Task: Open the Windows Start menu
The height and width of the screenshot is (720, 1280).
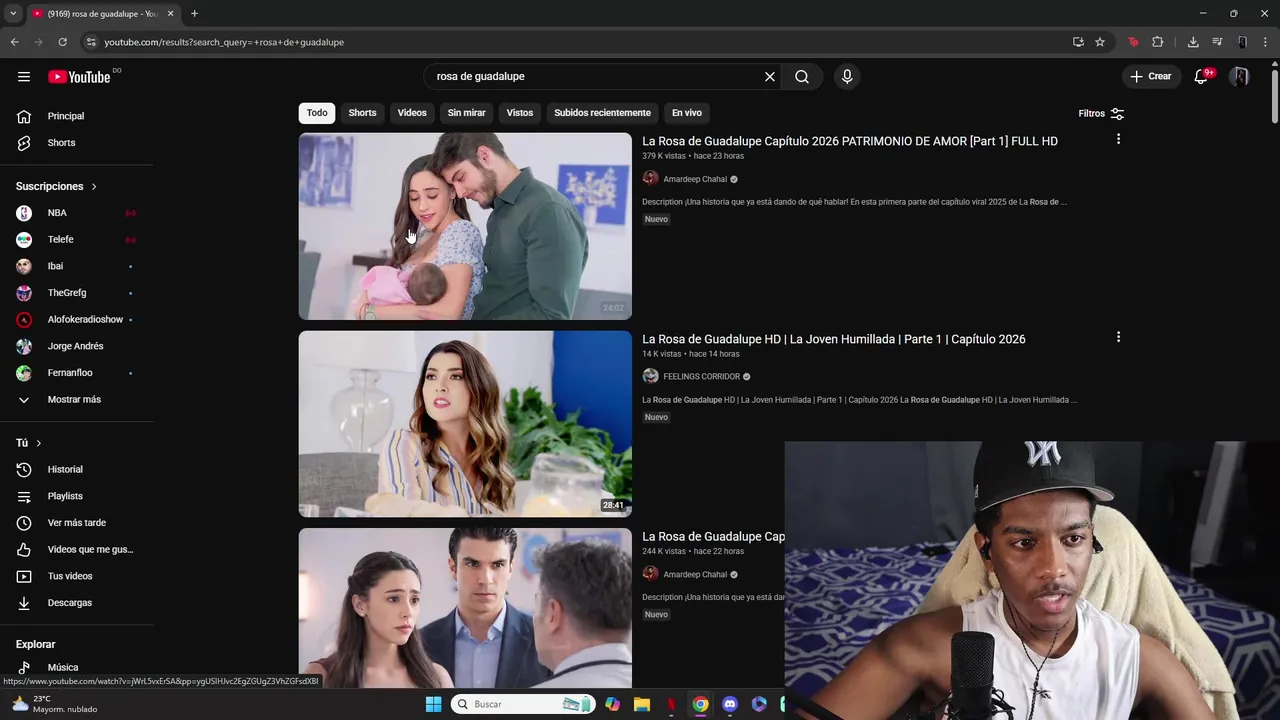Action: pyautogui.click(x=433, y=704)
